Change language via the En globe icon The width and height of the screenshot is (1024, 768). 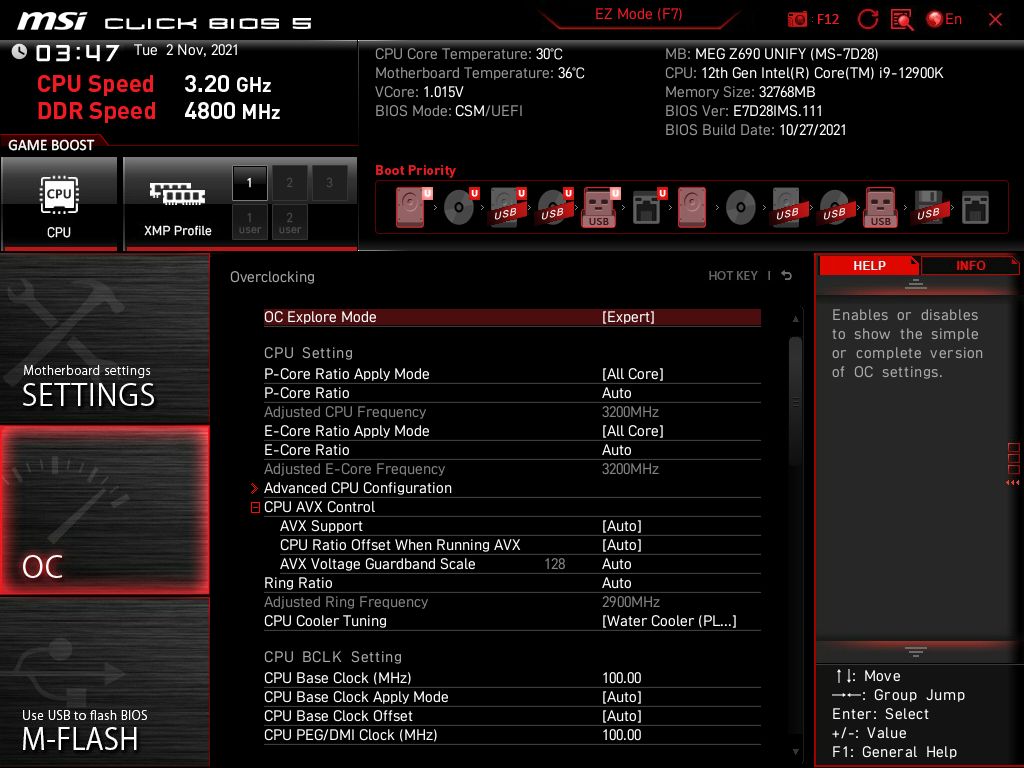click(944, 19)
